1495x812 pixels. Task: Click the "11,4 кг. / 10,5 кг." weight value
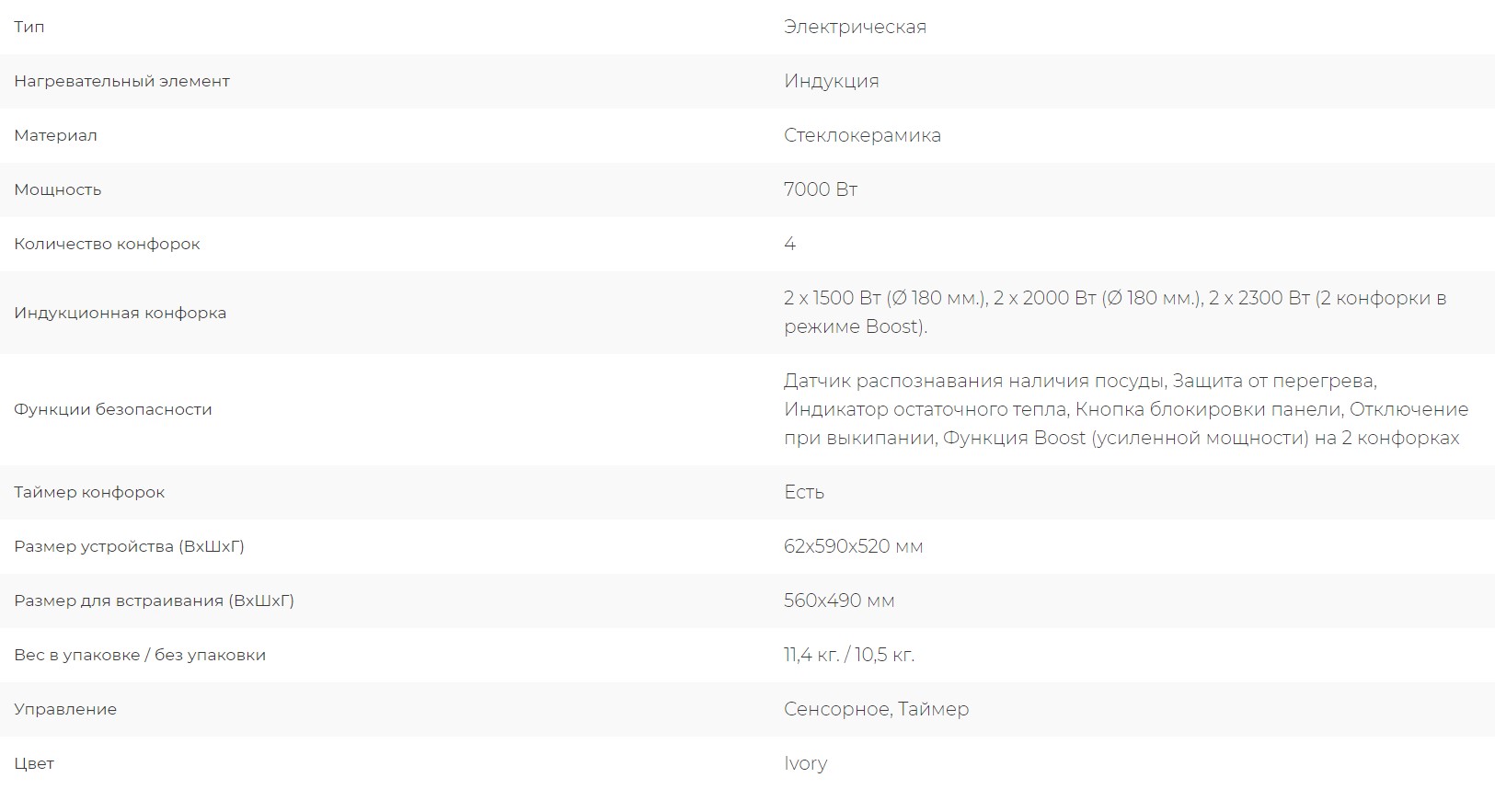tap(848, 655)
